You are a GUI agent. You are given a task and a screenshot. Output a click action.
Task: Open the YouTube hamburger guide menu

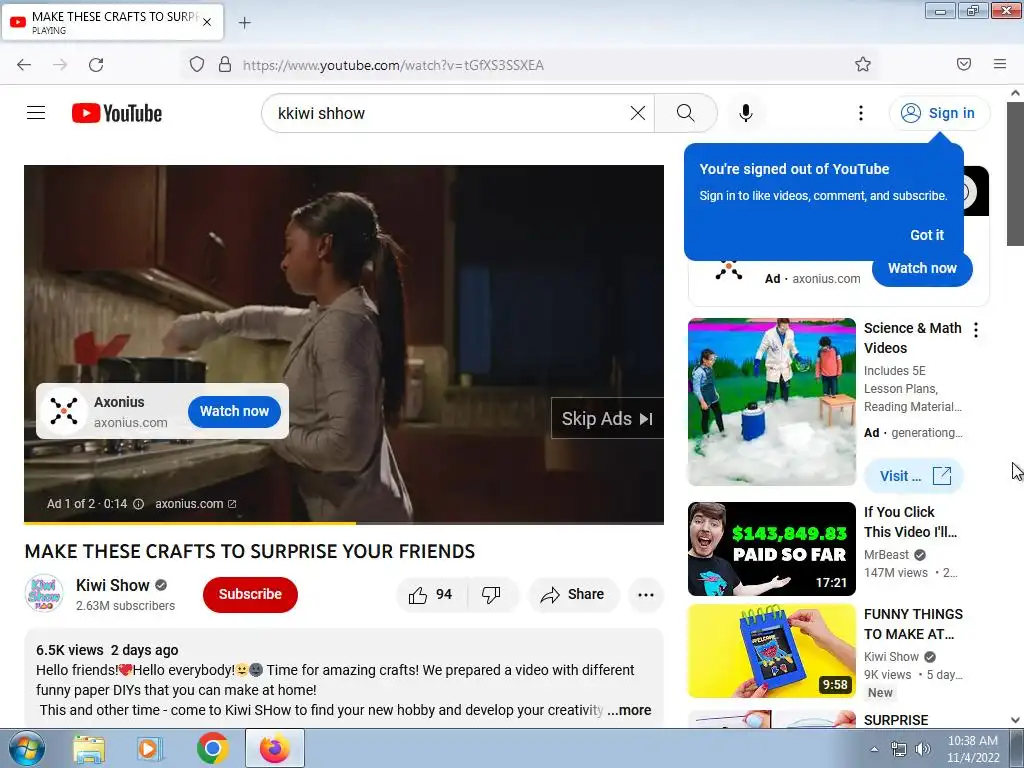tap(36, 113)
